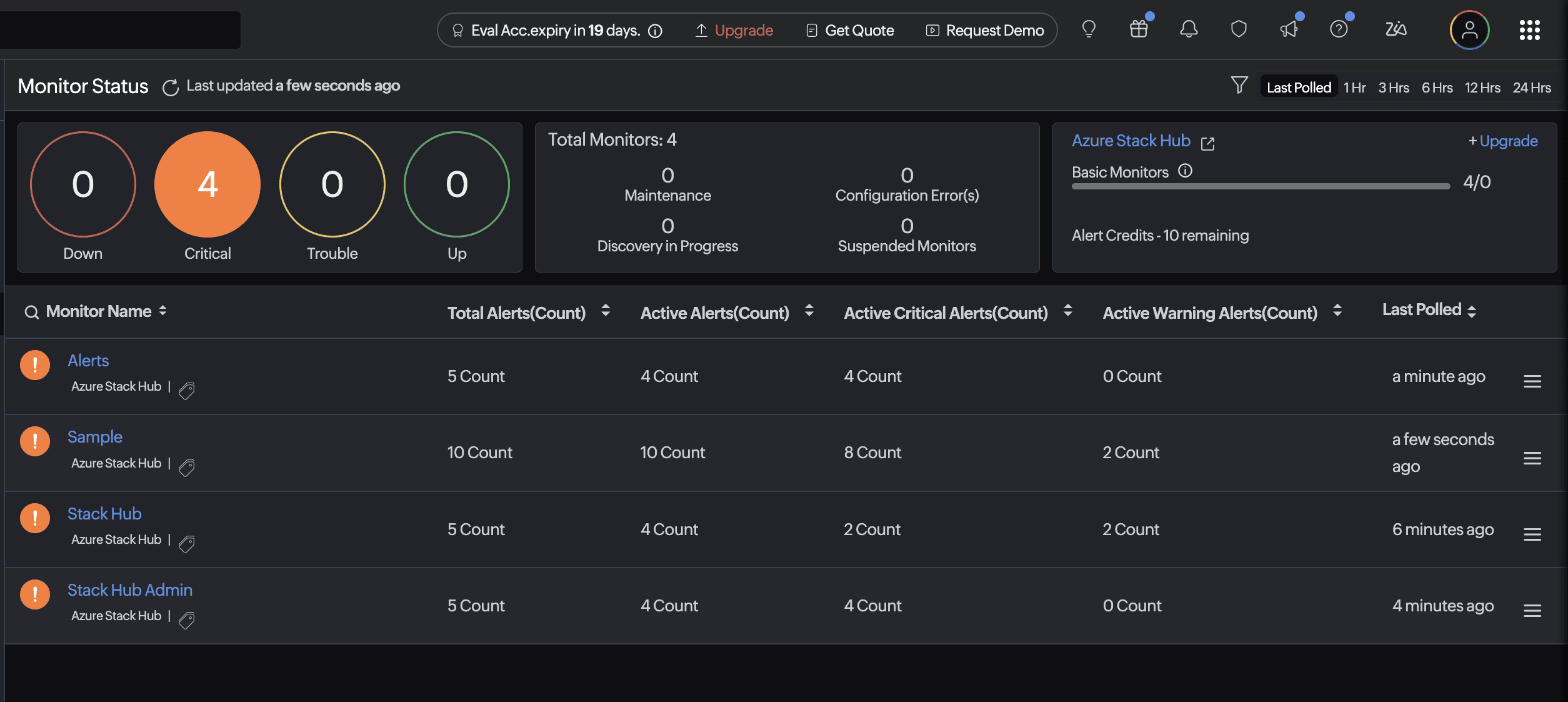
Task: Click the Basic Monitors info icon
Action: pyautogui.click(x=1185, y=171)
